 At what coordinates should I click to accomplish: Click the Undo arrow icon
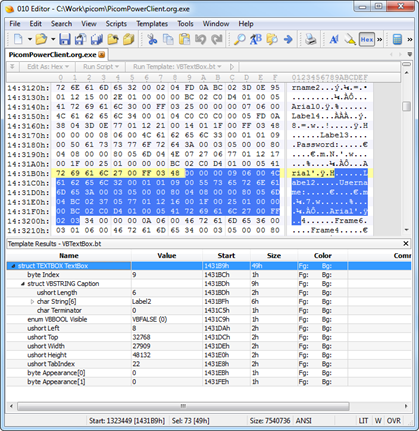200,39
